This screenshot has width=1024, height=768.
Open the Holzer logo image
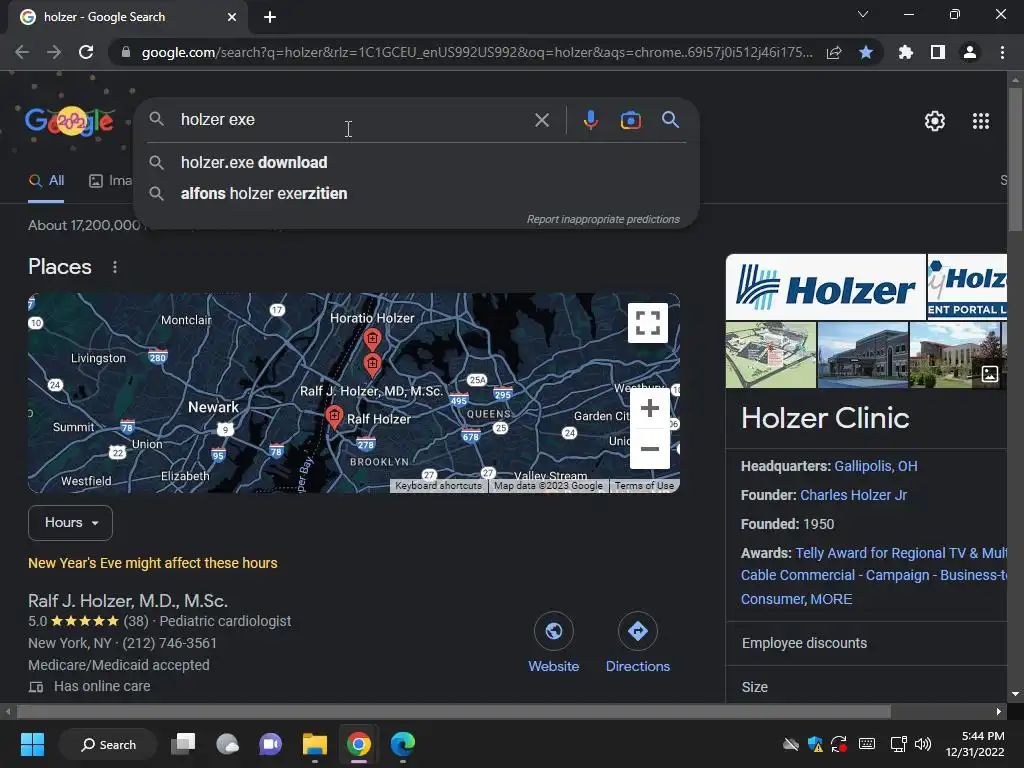click(825, 287)
